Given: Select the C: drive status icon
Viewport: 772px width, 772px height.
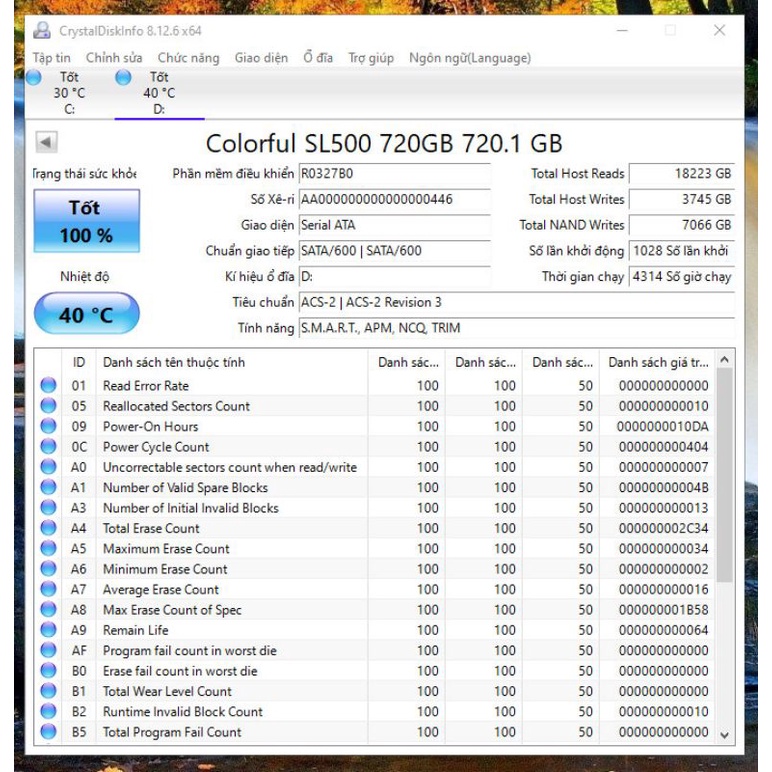Looking at the screenshot, I should [34, 78].
